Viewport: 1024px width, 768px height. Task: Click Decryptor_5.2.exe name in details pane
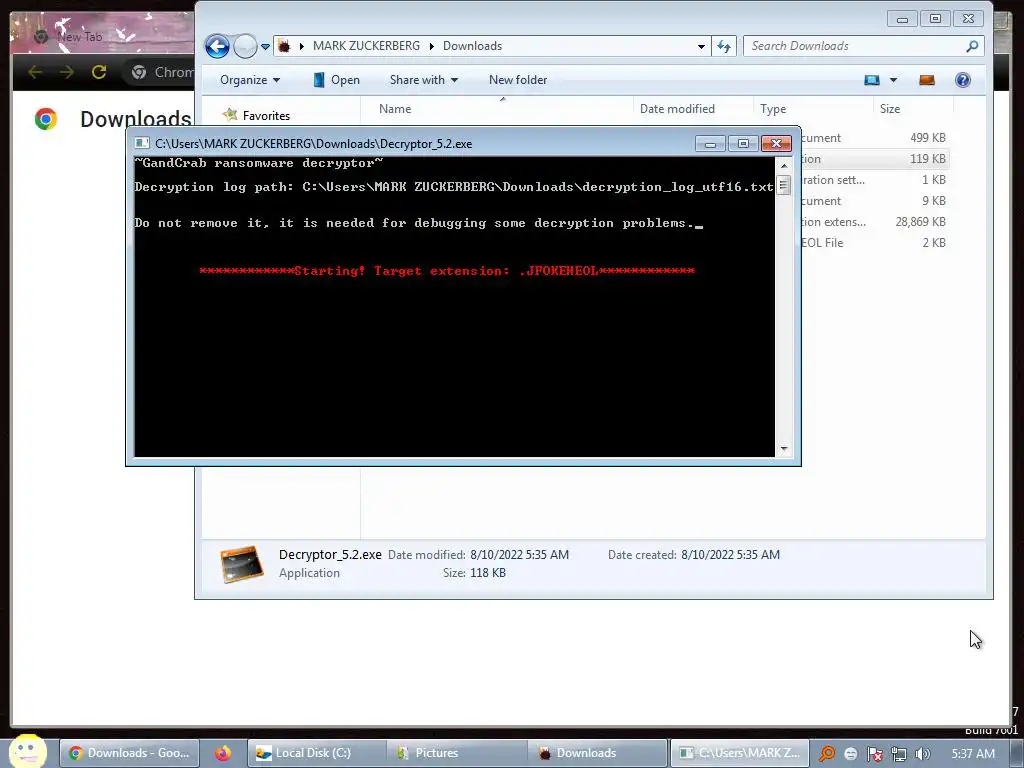(330, 554)
